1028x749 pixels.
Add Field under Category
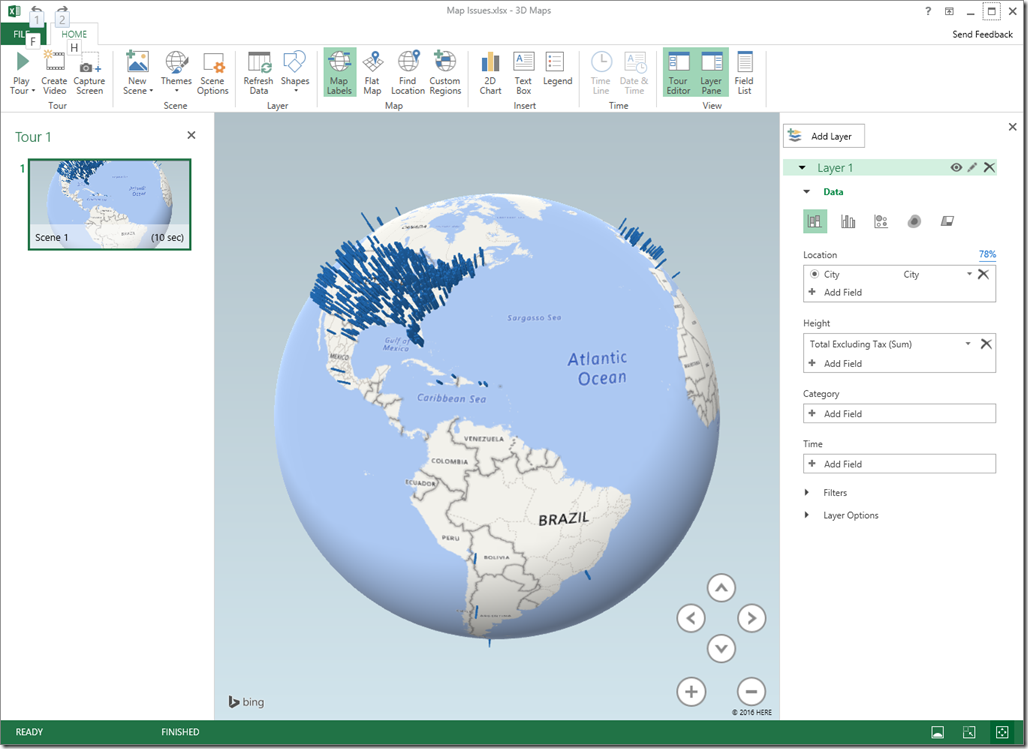[900, 414]
